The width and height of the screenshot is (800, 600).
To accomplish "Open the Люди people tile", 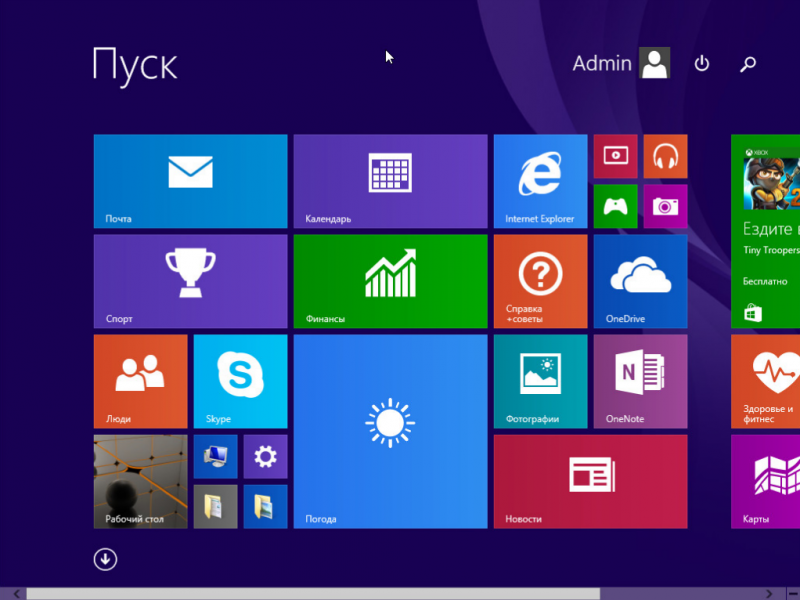I will [x=140, y=381].
